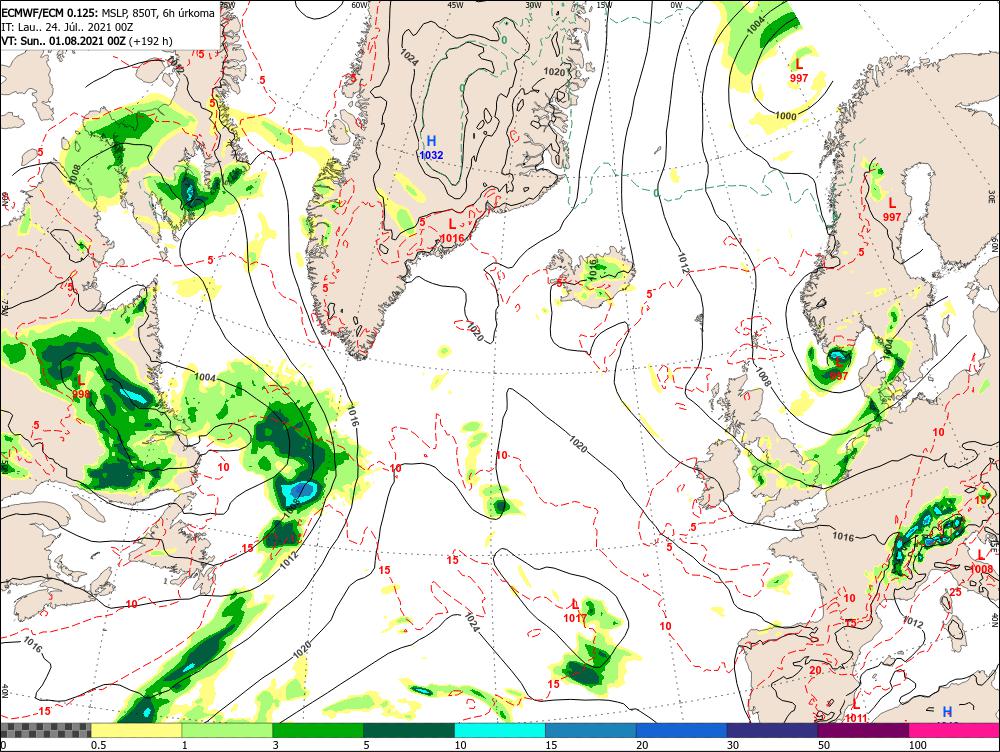The image size is (1000, 752).
Task: Click the L 1008 label near Italy
Action: tap(982, 562)
